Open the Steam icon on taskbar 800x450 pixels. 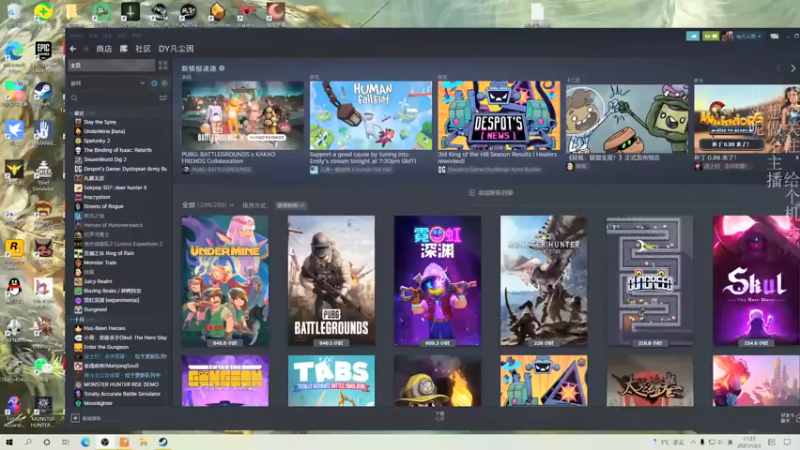pyautogui.click(x=163, y=442)
